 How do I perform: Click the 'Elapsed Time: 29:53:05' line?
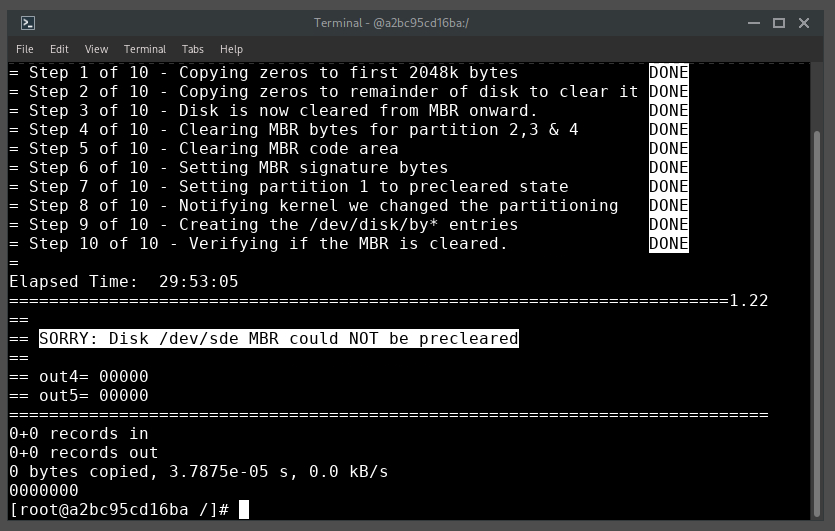coord(124,282)
